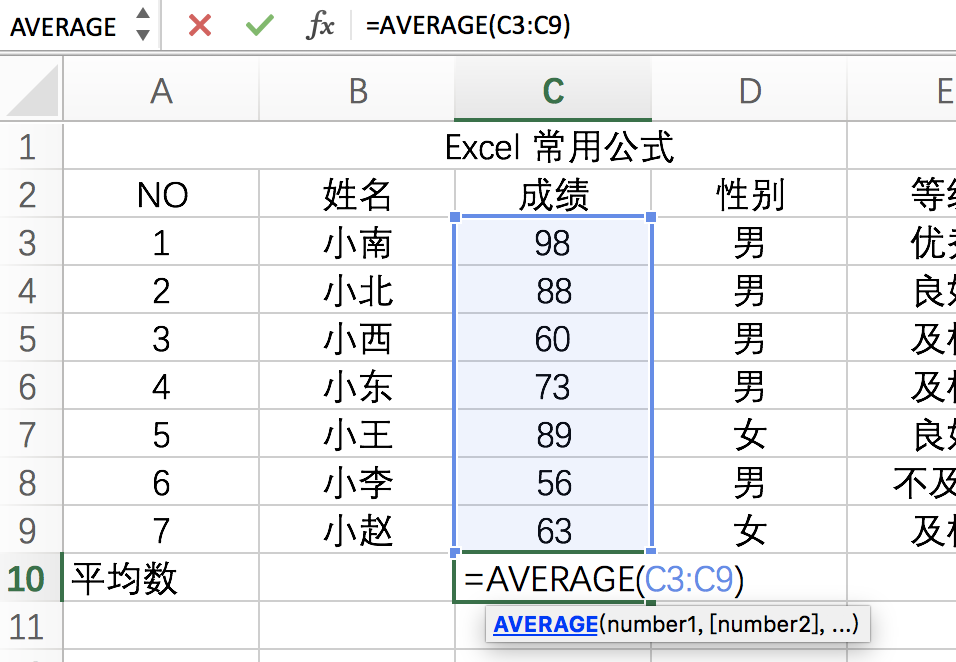Select name cell '小王'
Image resolution: width=956 pixels, height=662 pixels.
click(357, 434)
